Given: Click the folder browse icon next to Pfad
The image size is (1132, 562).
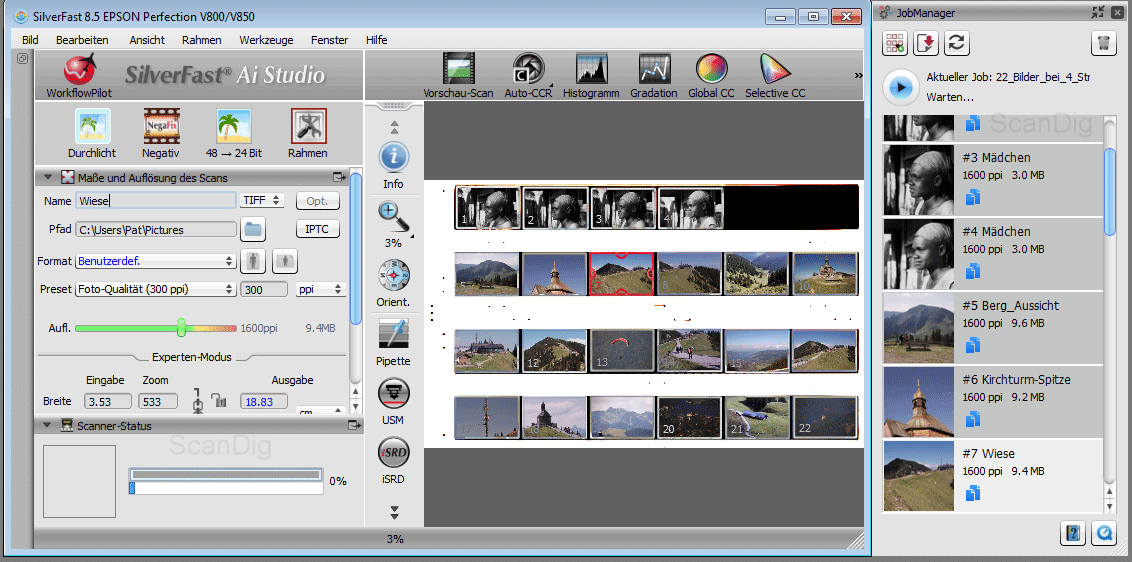Looking at the screenshot, I should (253, 230).
